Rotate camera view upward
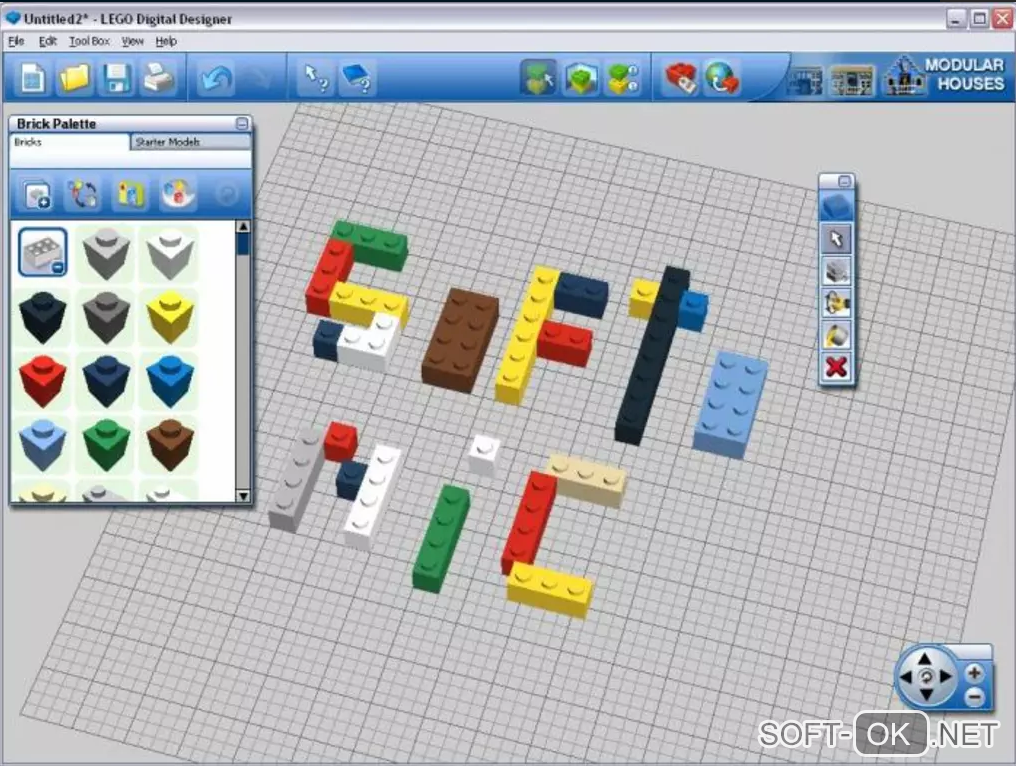 tap(925, 660)
